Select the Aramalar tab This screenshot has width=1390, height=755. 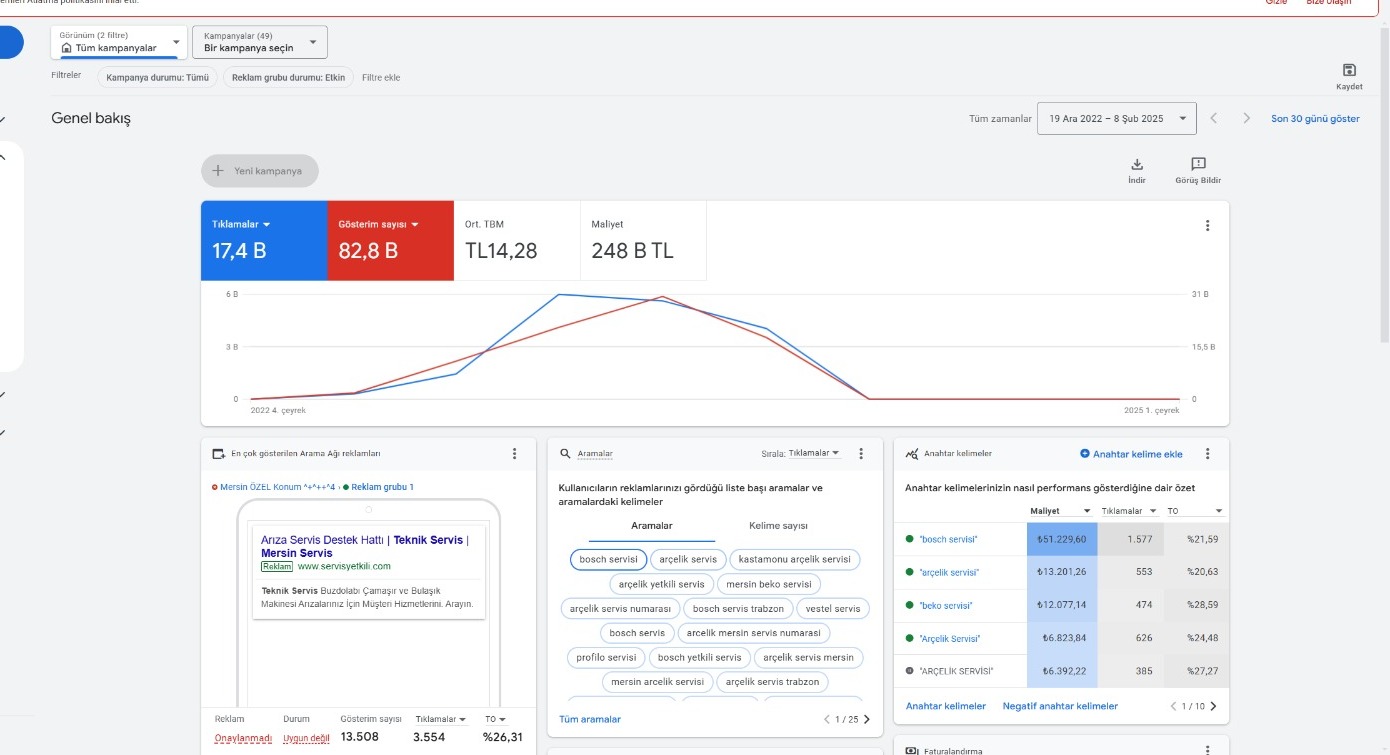(652, 526)
